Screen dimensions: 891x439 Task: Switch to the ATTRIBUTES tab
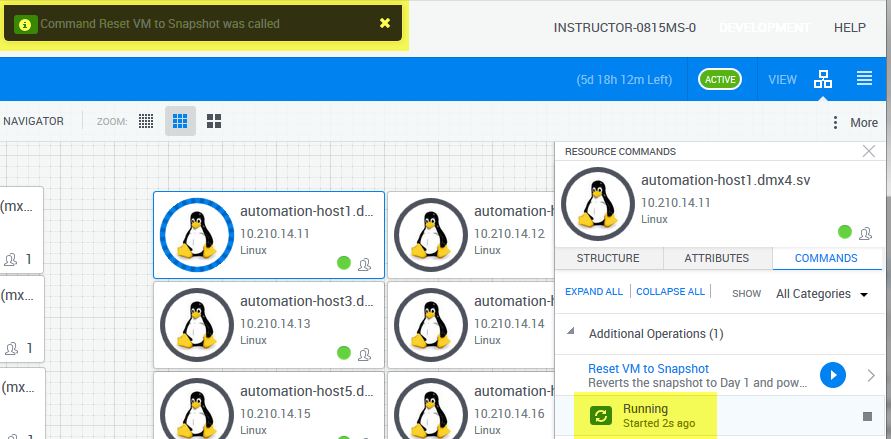tap(717, 258)
